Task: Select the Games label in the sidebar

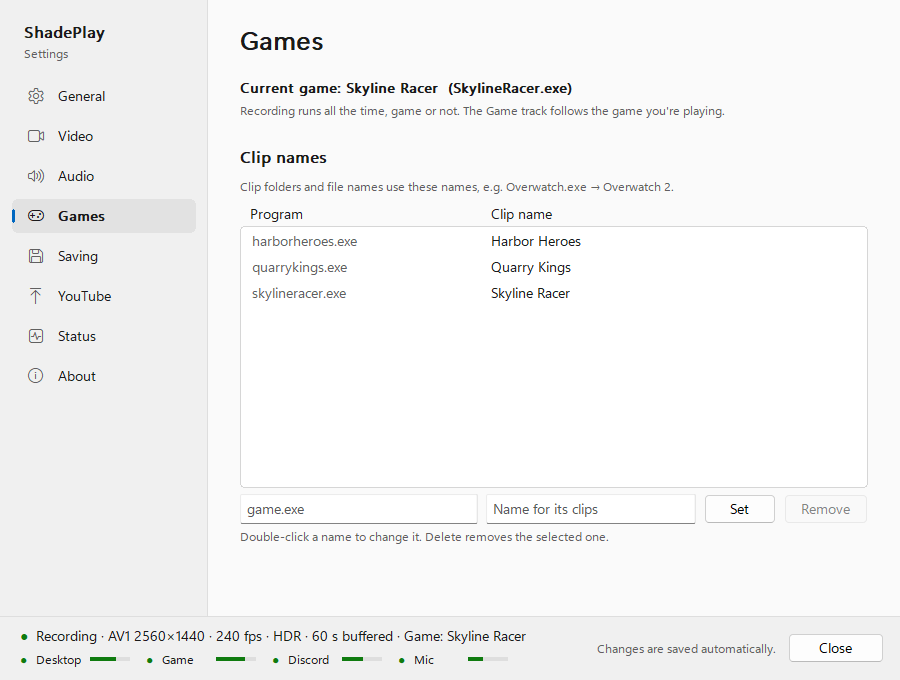Action: point(81,216)
